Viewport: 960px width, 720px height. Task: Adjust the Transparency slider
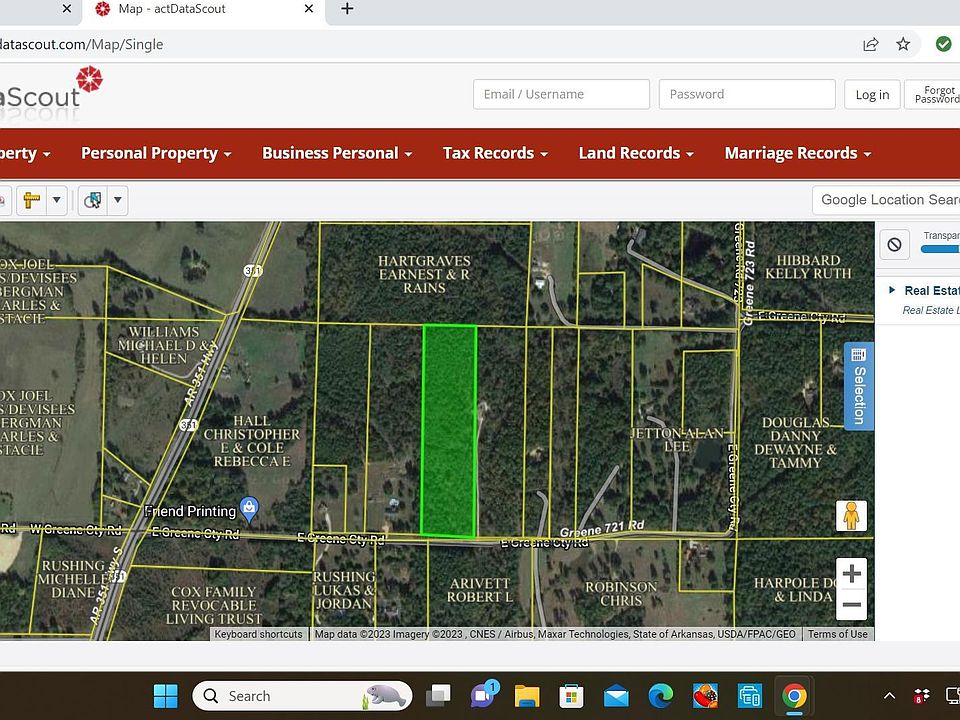940,249
